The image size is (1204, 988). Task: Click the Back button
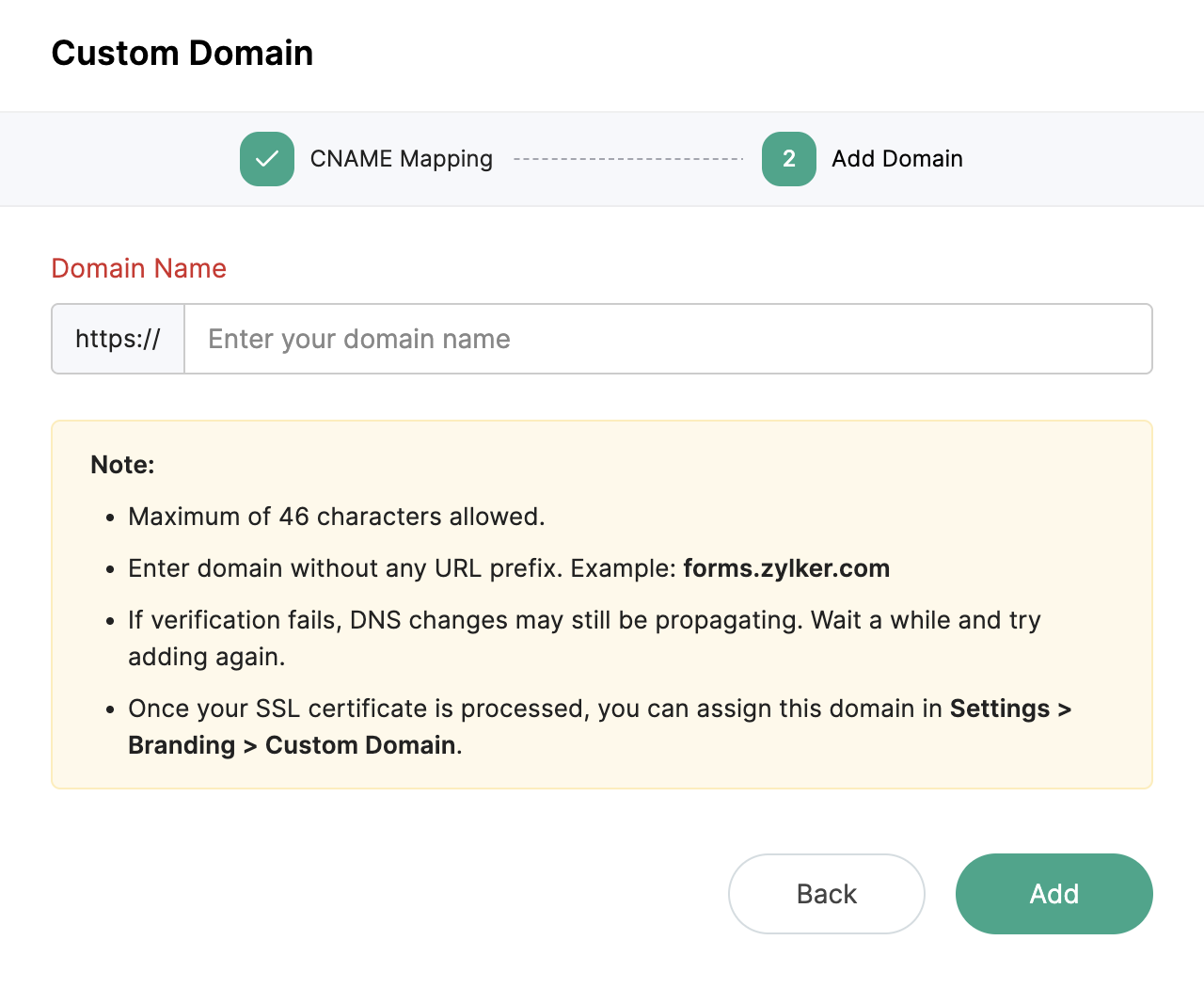827,894
